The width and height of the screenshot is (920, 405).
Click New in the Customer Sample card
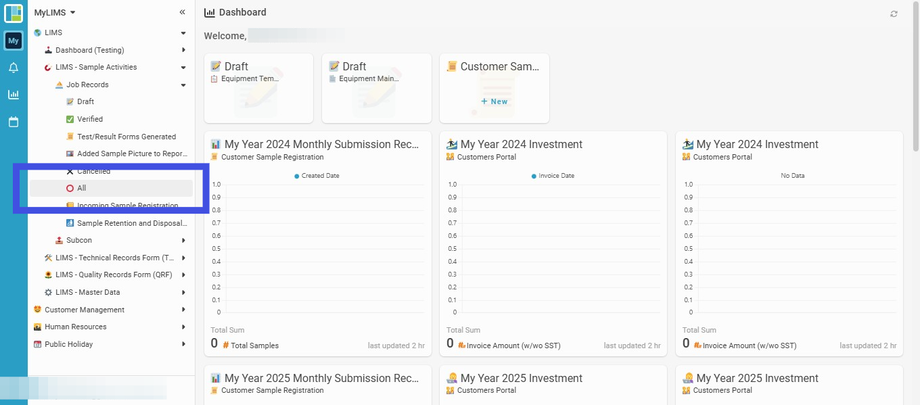tap(494, 101)
